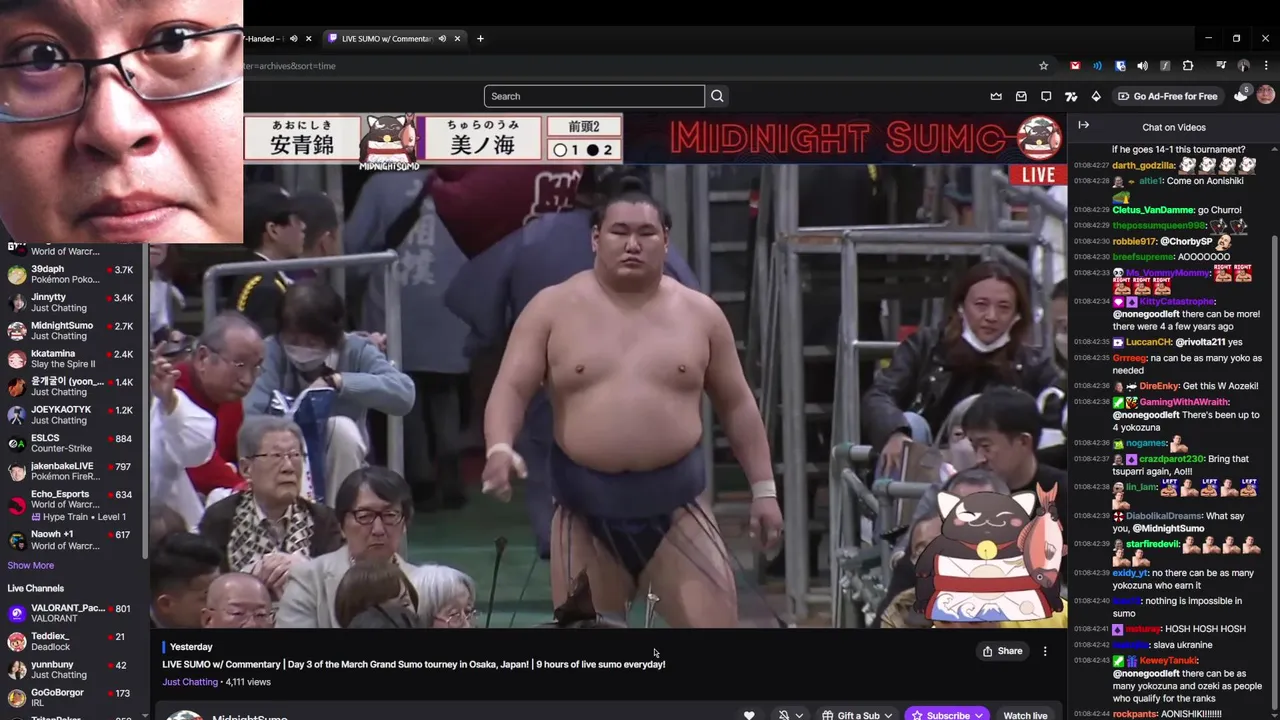This screenshot has width=1280, height=720.
Task: Open the Teddiex_ Deadlock channel
Action: click(x=74, y=641)
